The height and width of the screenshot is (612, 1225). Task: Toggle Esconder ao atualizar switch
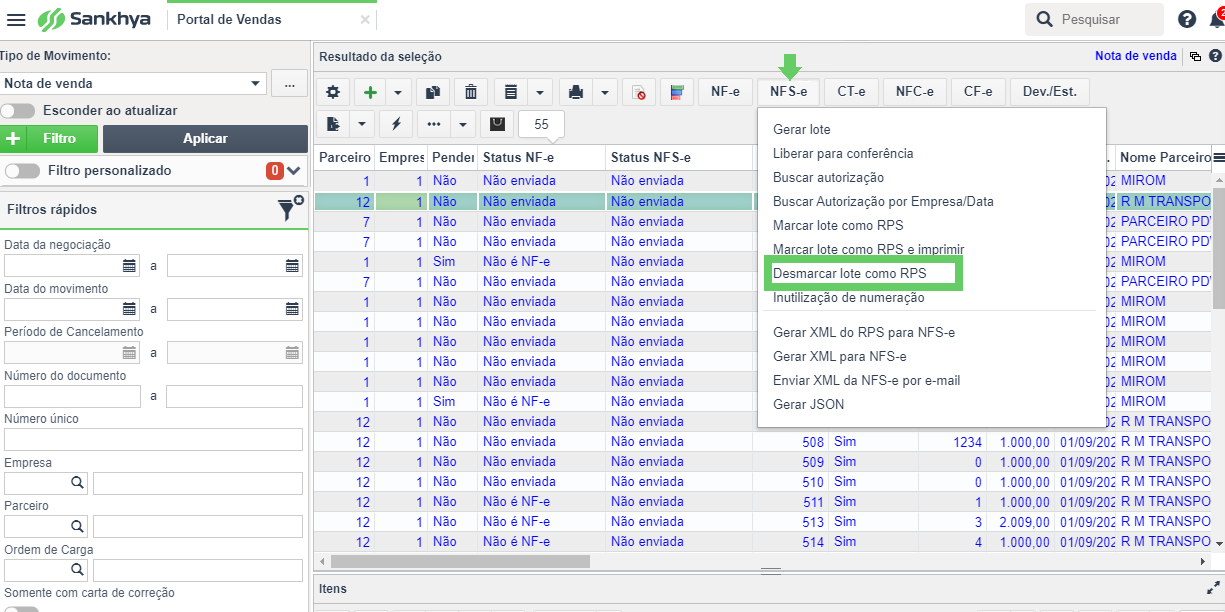click(19, 110)
